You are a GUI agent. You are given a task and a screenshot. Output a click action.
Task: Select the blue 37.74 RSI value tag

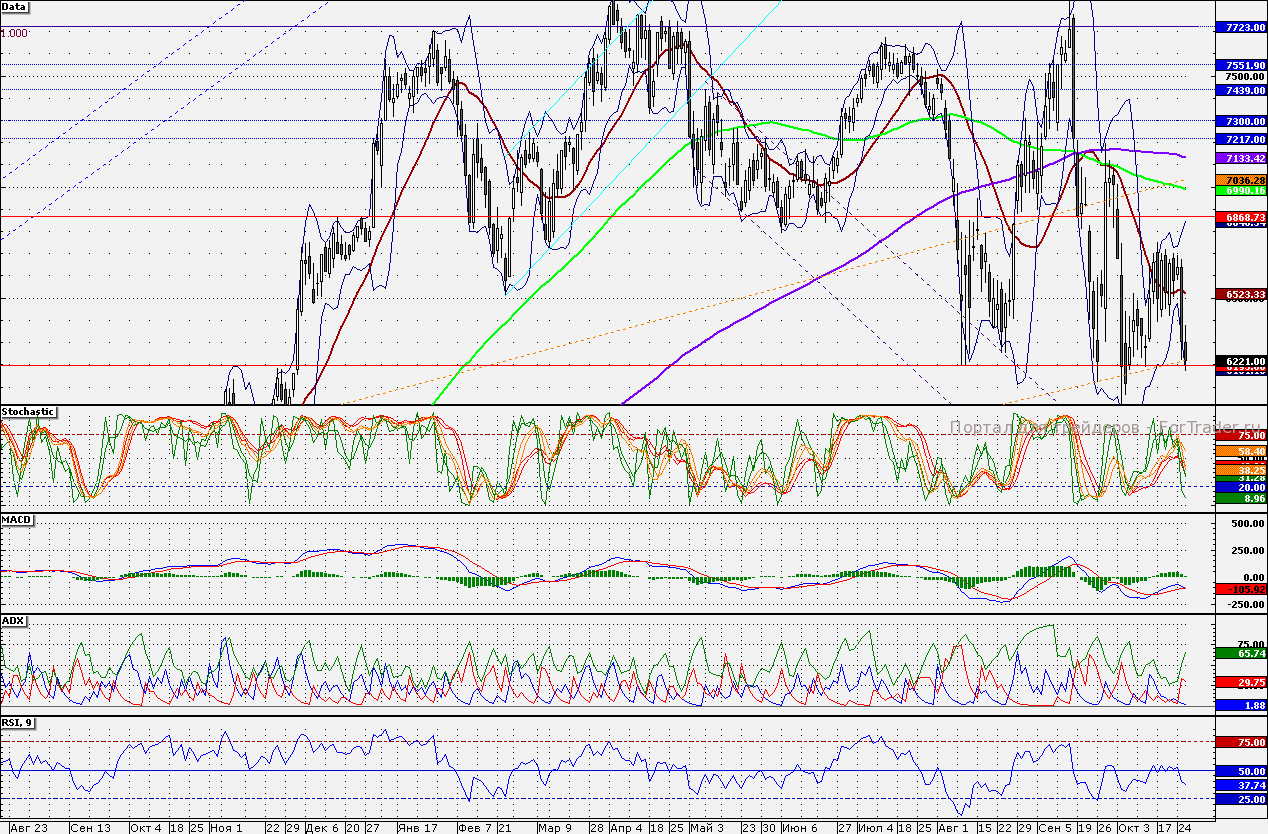click(1240, 786)
